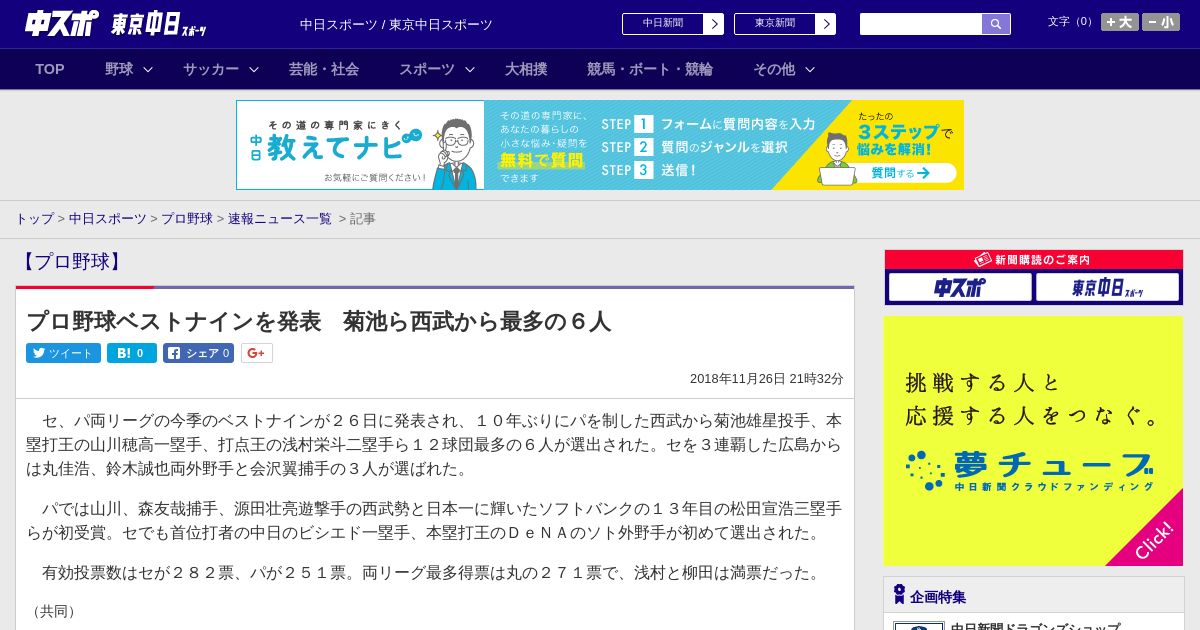Click the magnifier search button
Viewport: 1200px width, 630px height.
996,24
